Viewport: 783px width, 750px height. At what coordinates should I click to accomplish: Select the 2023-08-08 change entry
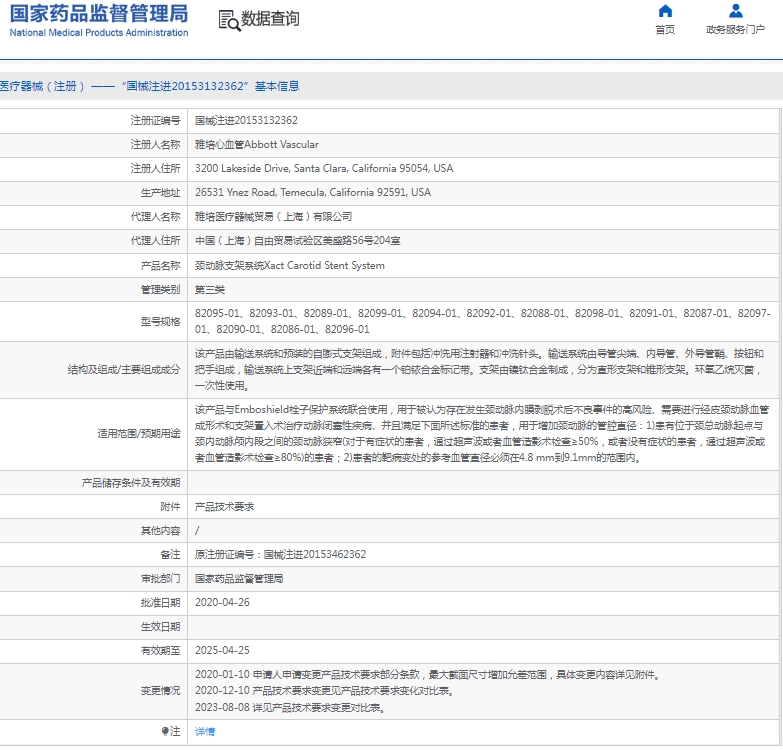[290, 708]
